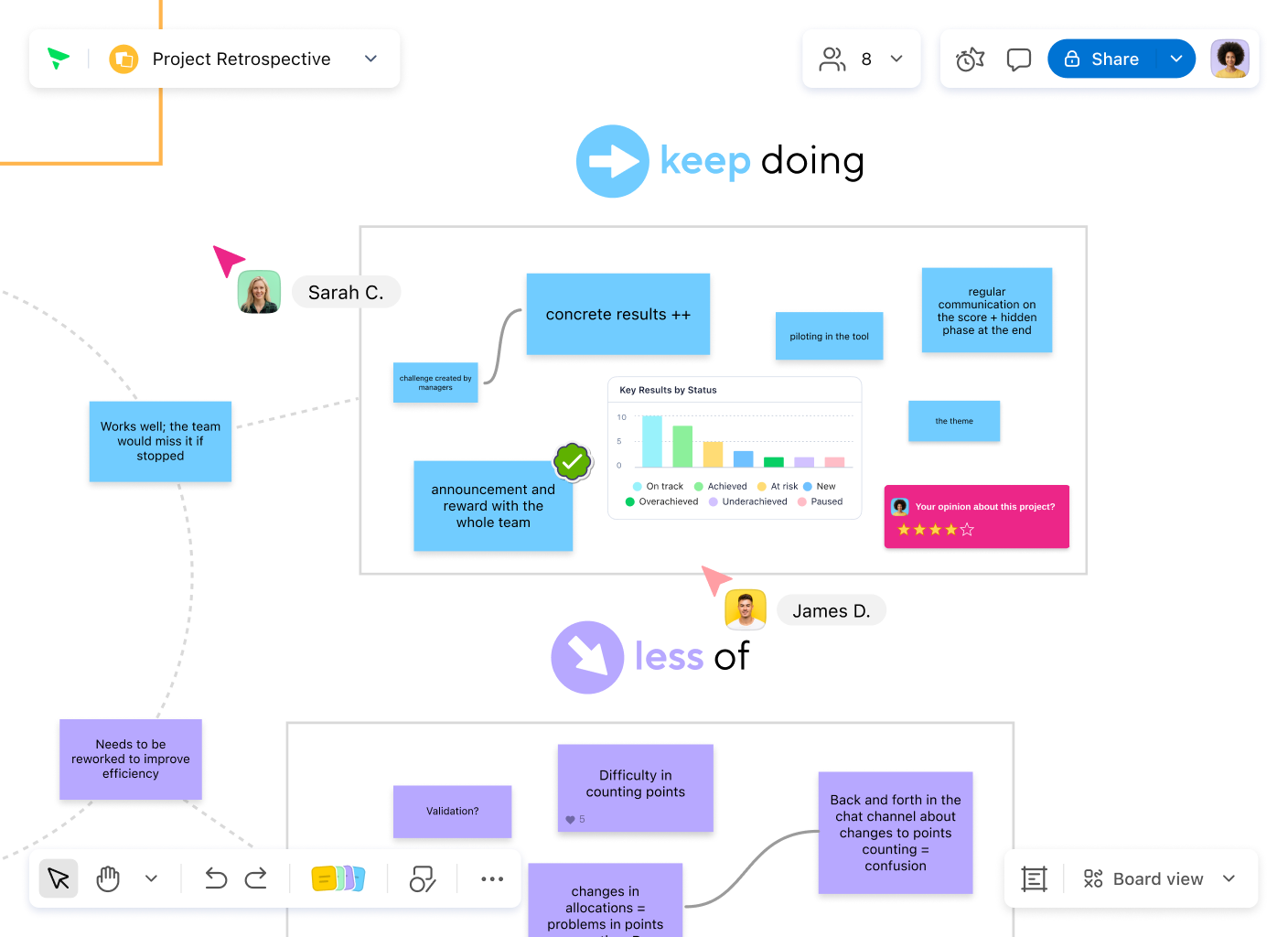Open the participants people icon
The width and height of the screenshot is (1288, 937).
tap(832, 59)
